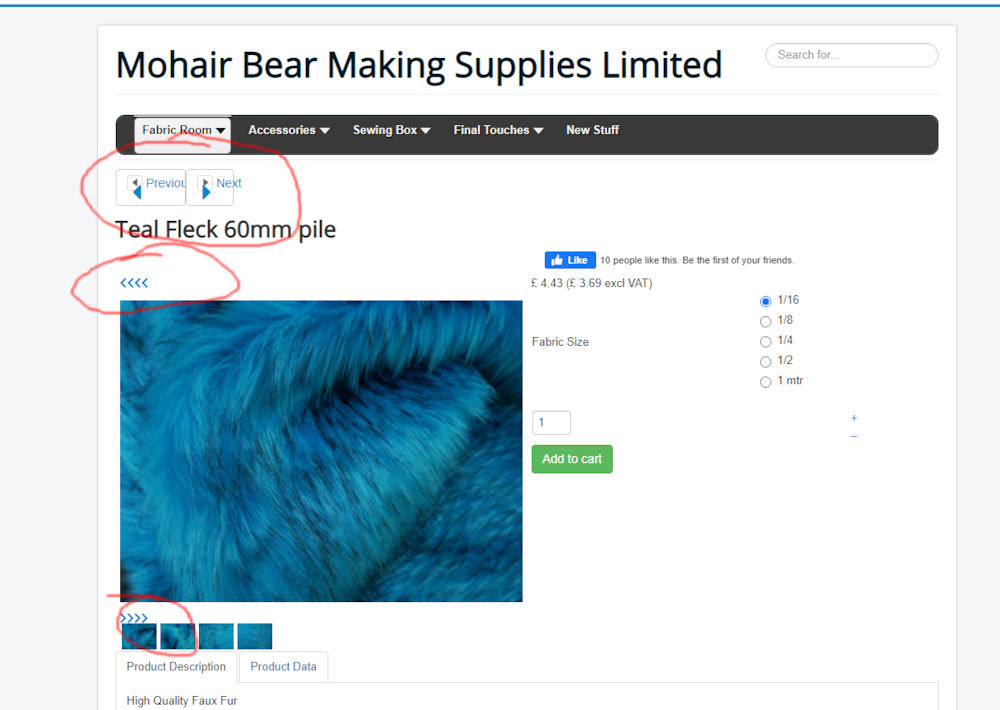The height and width of the screenshot is (710, 1000).
Task: Click the left chevrons above the image
Action: tap(134, 283)
